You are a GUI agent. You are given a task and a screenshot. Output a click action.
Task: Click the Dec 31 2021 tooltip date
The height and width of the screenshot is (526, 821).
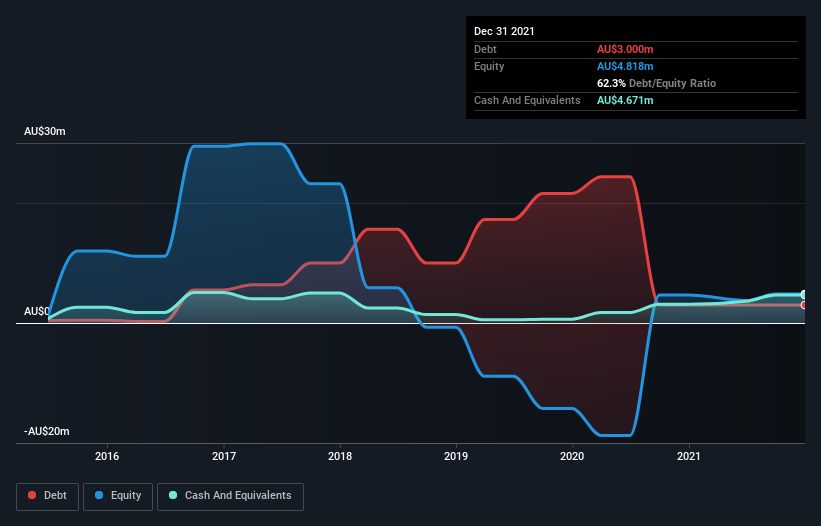504,31
